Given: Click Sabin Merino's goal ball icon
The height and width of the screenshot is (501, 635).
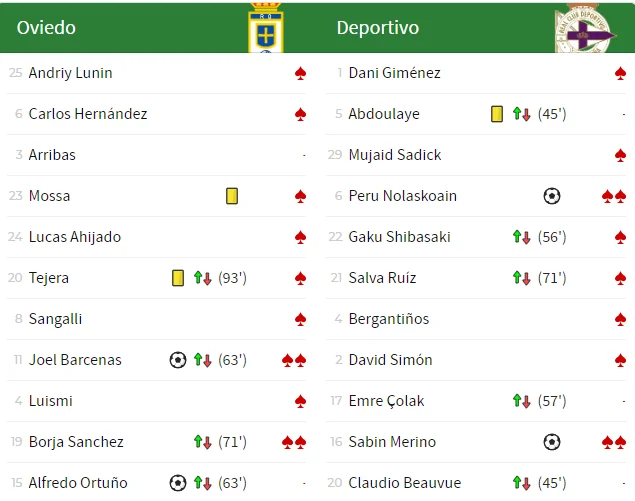Looking at the screenshot, I should coord(551,442).
